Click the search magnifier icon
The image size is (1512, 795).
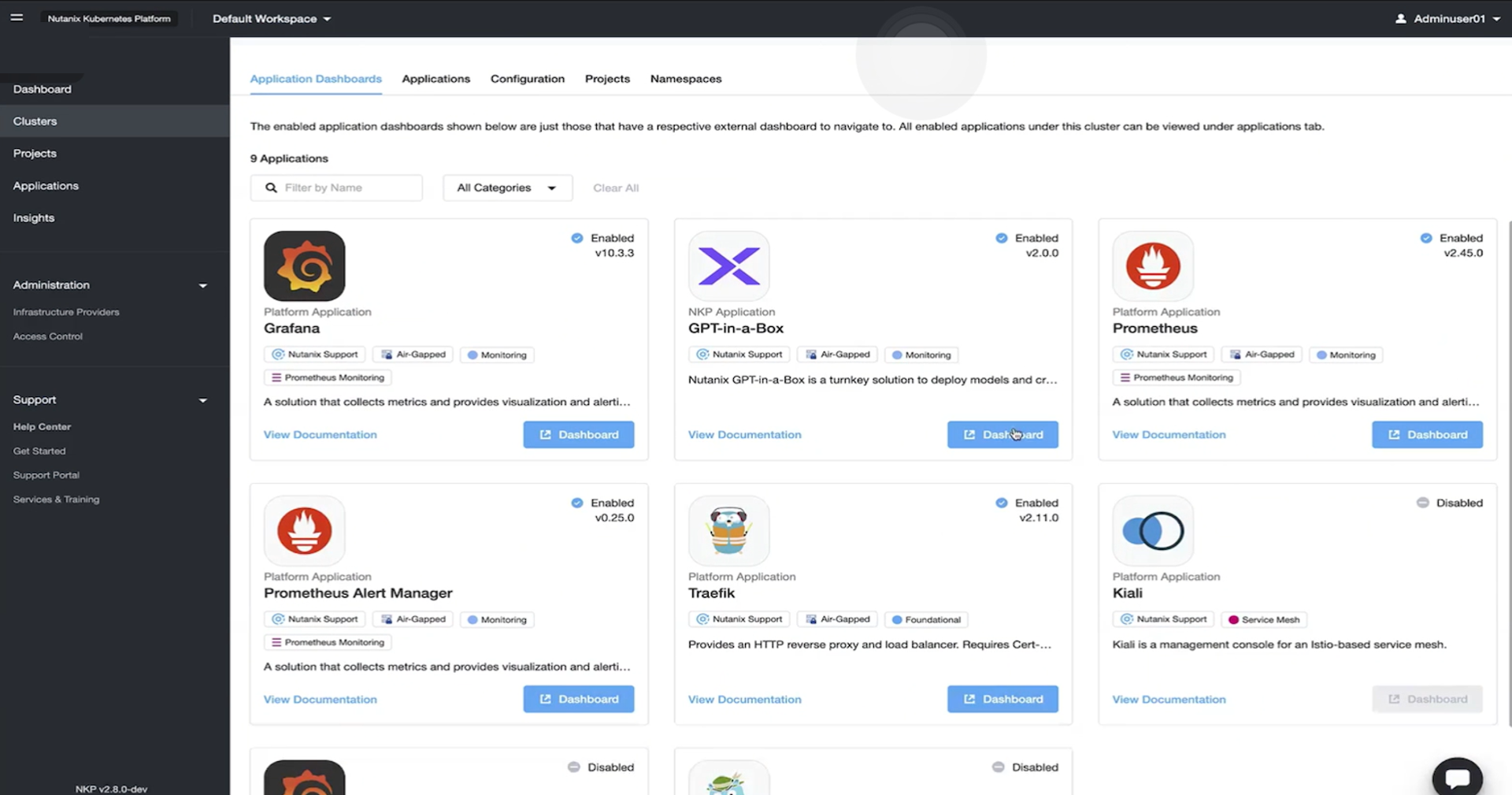coord(271,188)
